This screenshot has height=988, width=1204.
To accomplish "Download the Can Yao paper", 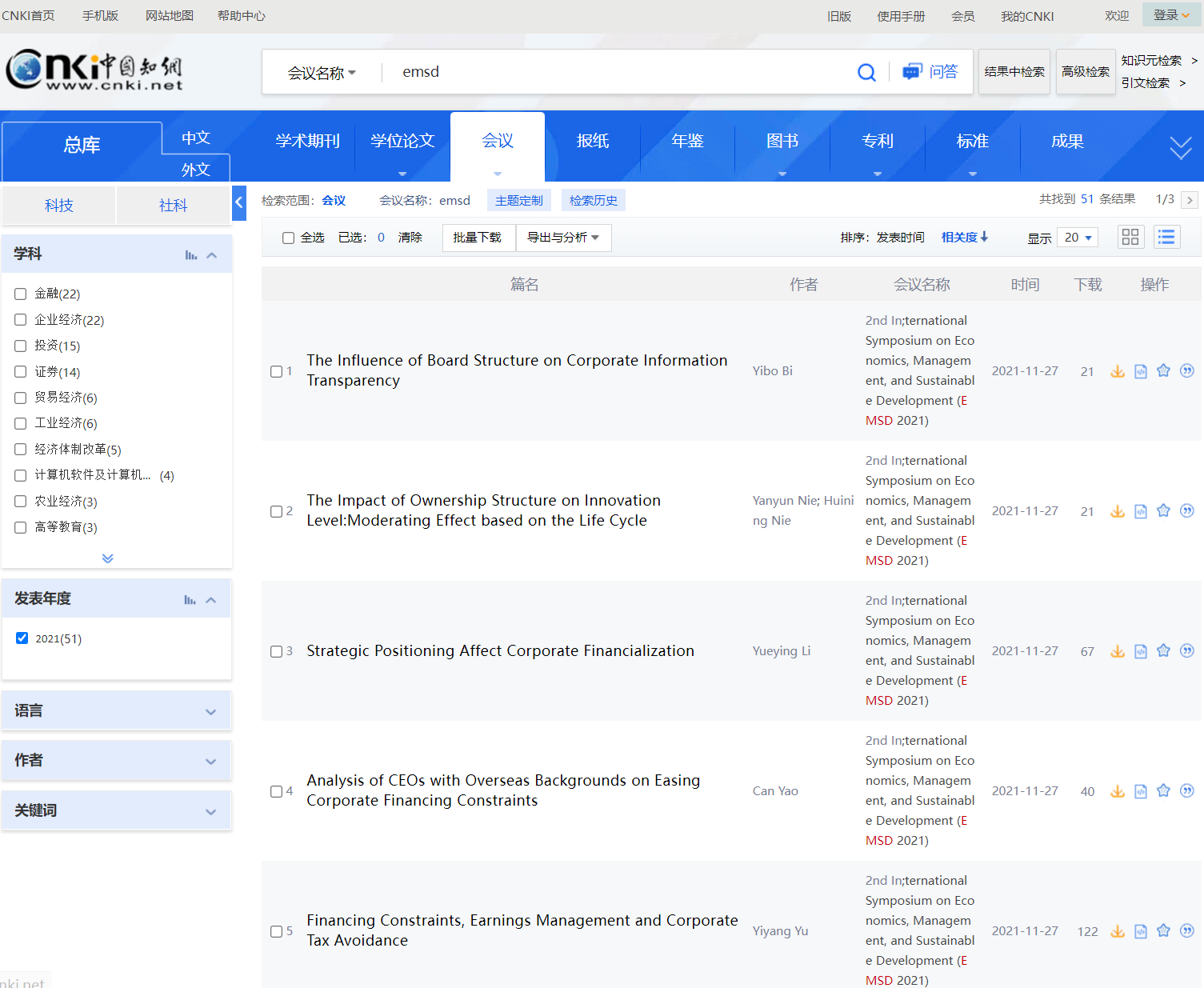I will (x=1118, y=791).
